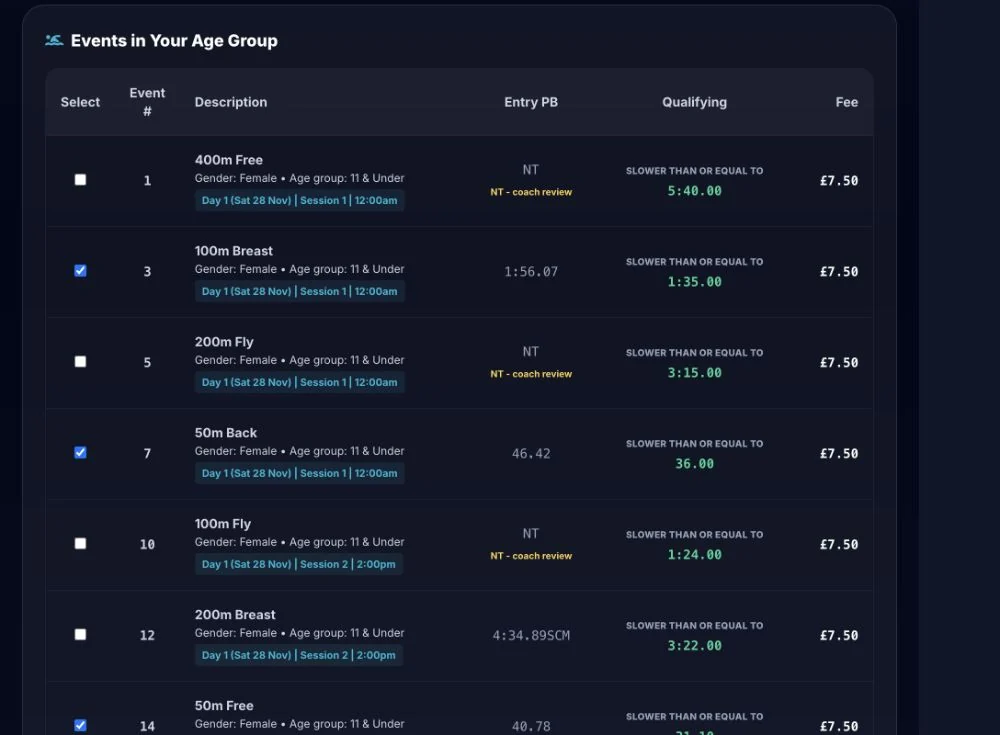
Task: Deselect the 50m Back event checkbox
Action: 80,452
